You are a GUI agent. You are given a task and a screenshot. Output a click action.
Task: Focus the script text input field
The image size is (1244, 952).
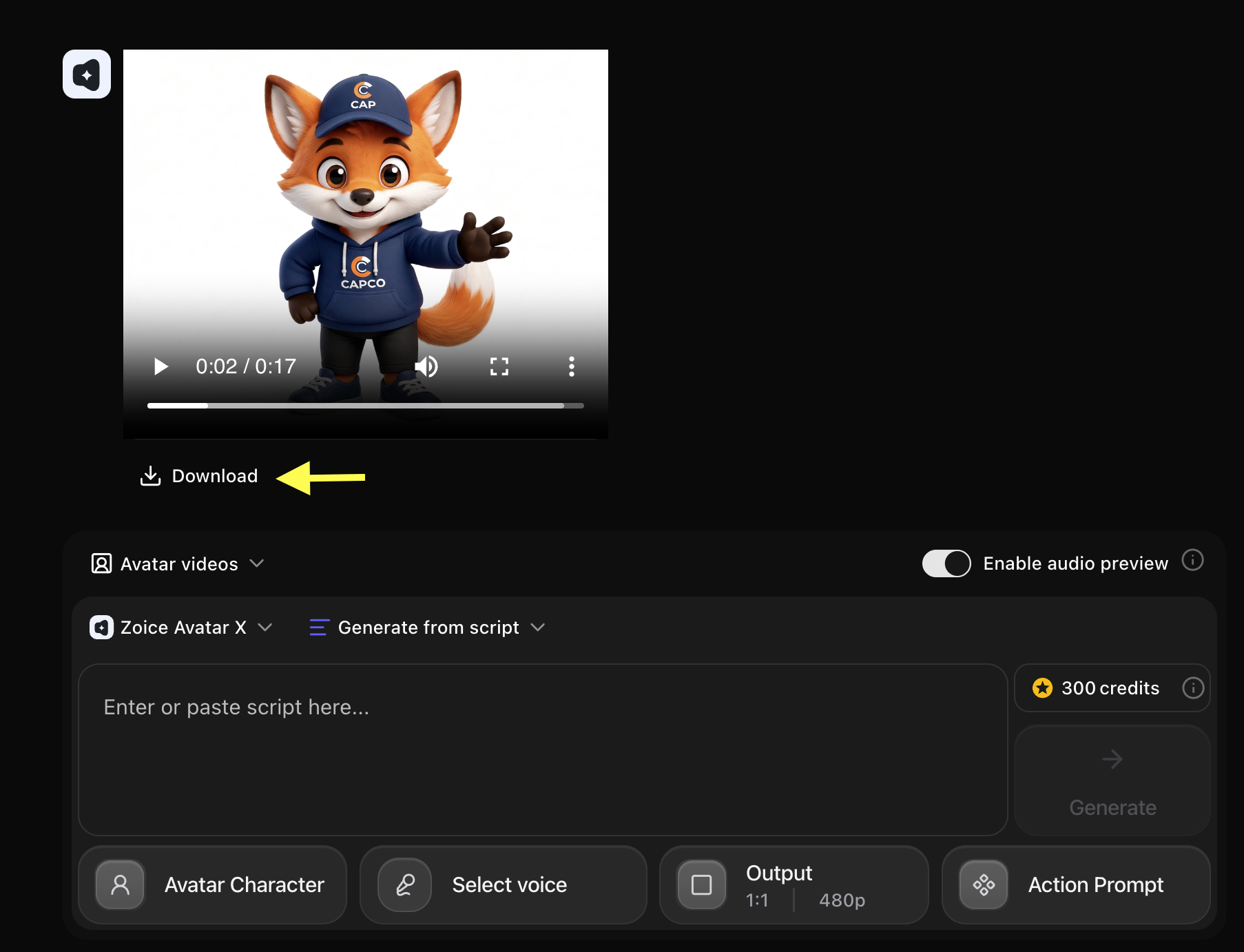coord(543,749)
